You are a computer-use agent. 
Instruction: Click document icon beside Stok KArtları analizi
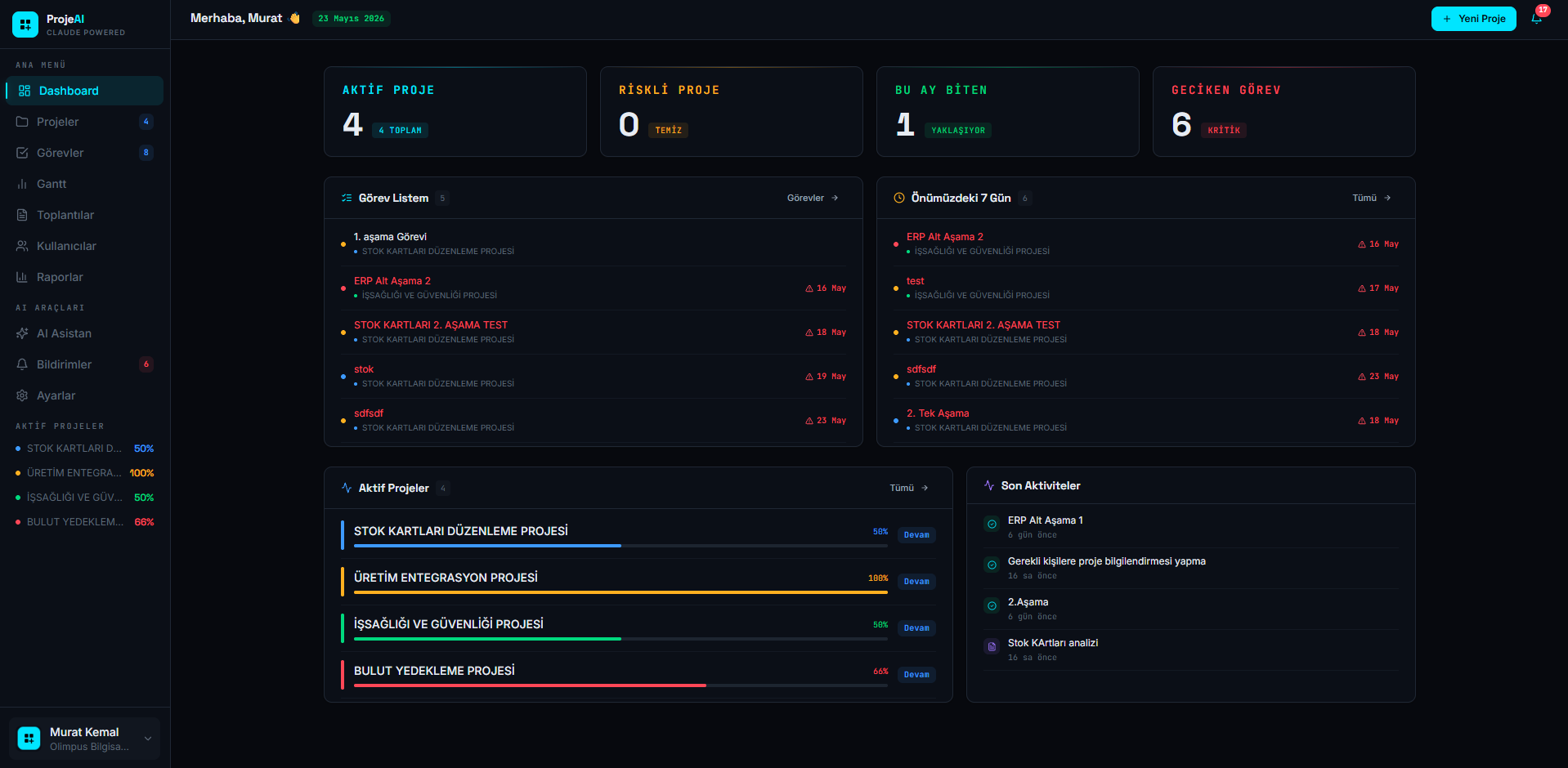[992, 647]
